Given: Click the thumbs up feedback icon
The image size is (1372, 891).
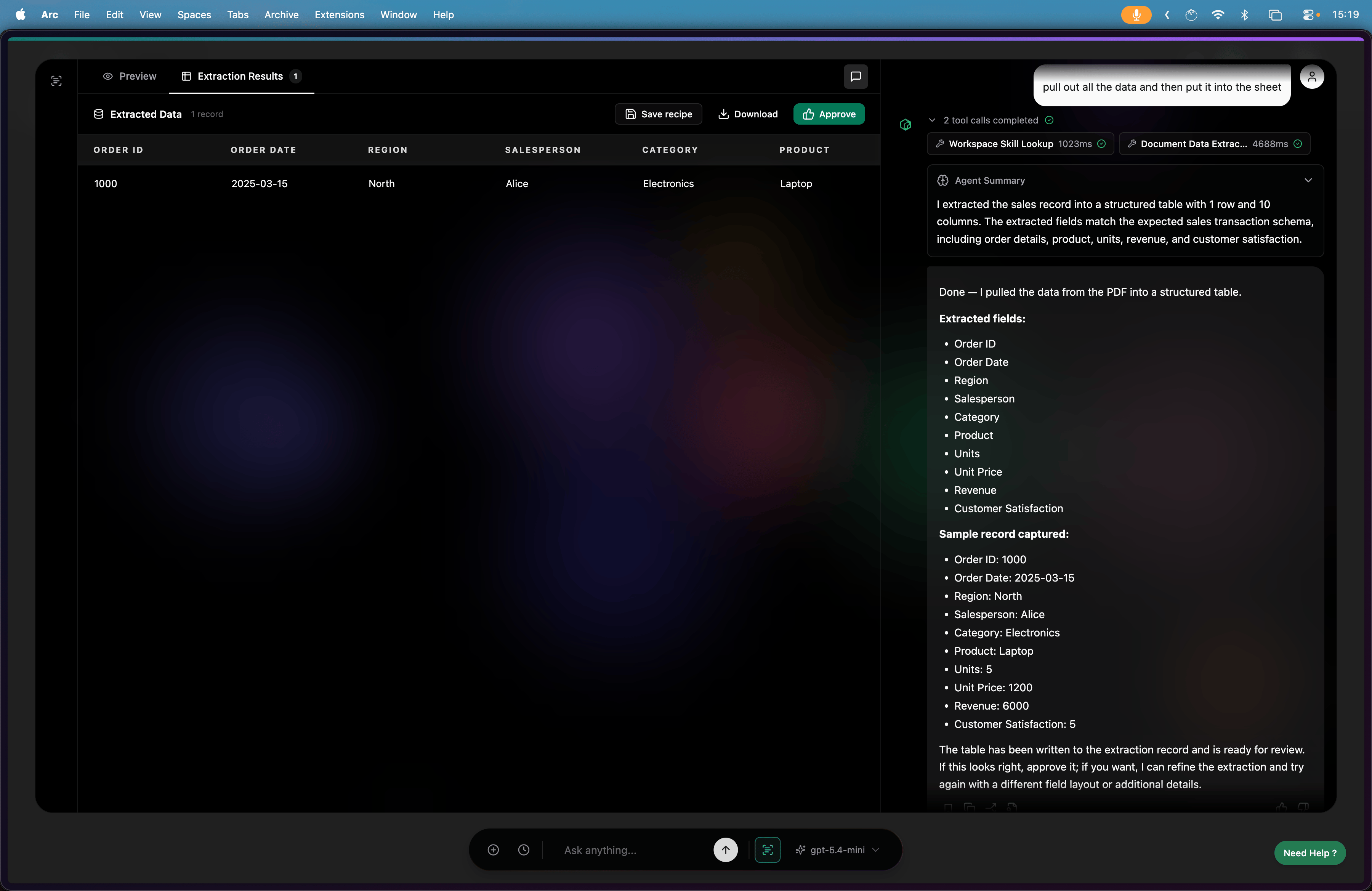Looking at the screenshot, I should tap(1281, 807).
